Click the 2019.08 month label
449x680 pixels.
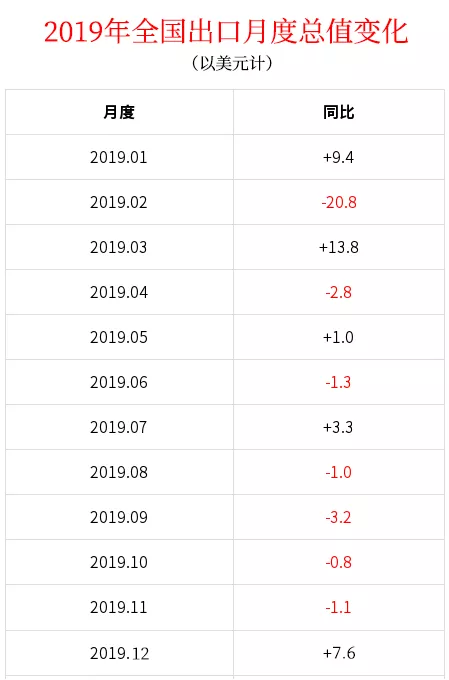(x=119, y=472)
